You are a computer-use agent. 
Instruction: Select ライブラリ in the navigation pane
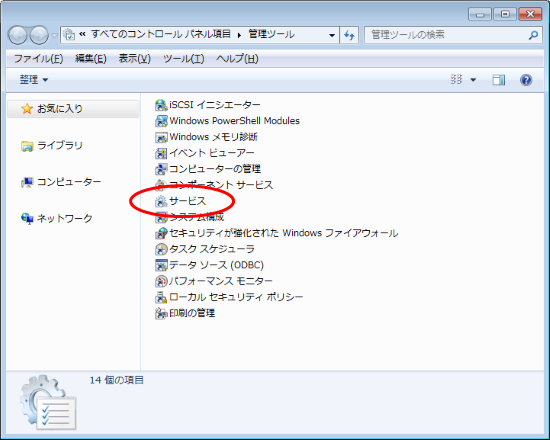[60, 146]
